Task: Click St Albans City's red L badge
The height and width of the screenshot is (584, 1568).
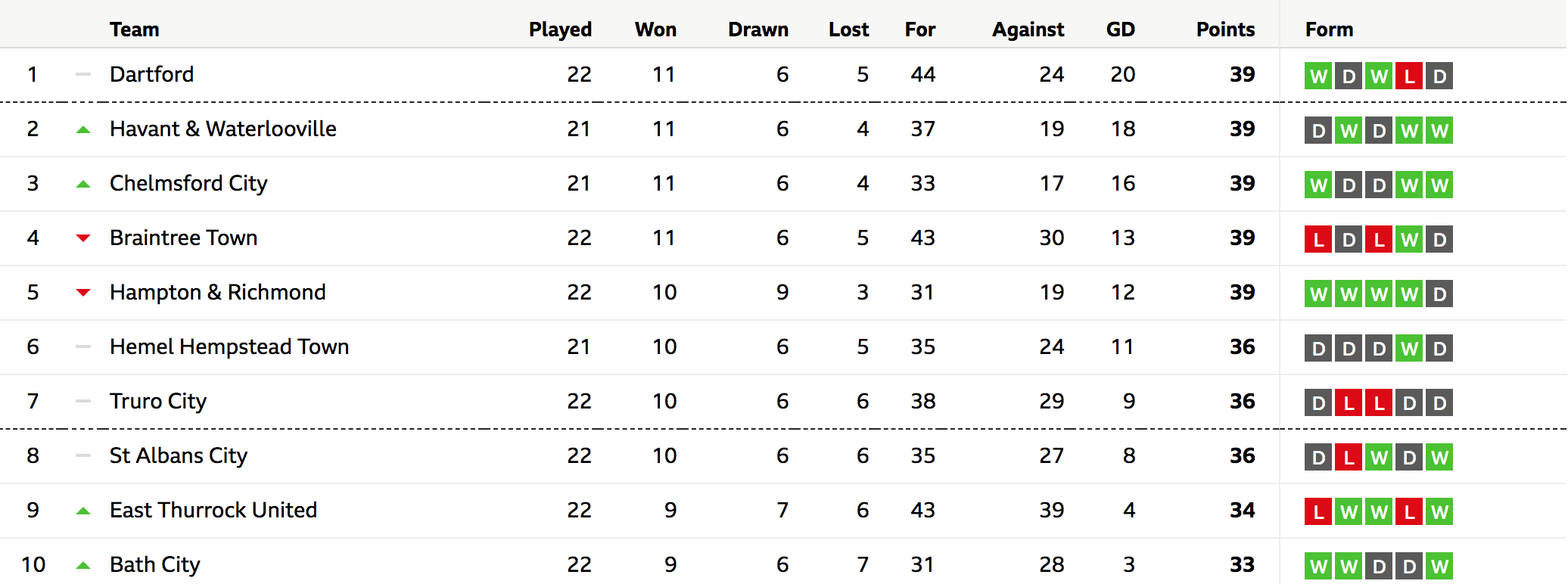Action: click(1349, 457)
